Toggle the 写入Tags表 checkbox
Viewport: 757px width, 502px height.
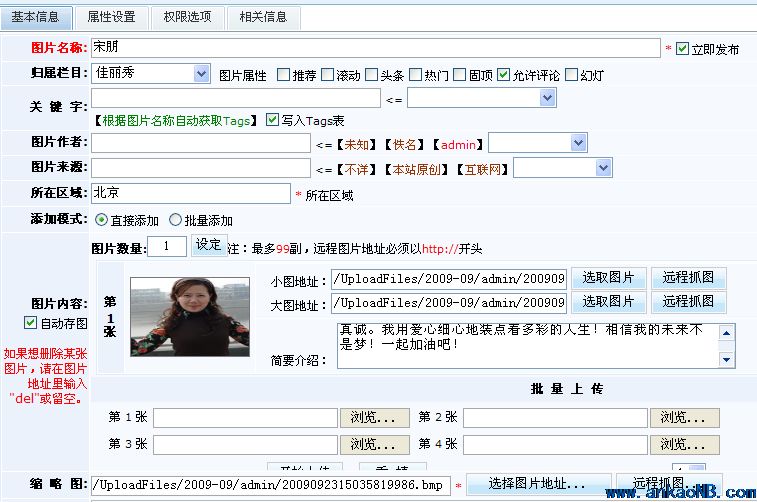coord(272,120)
